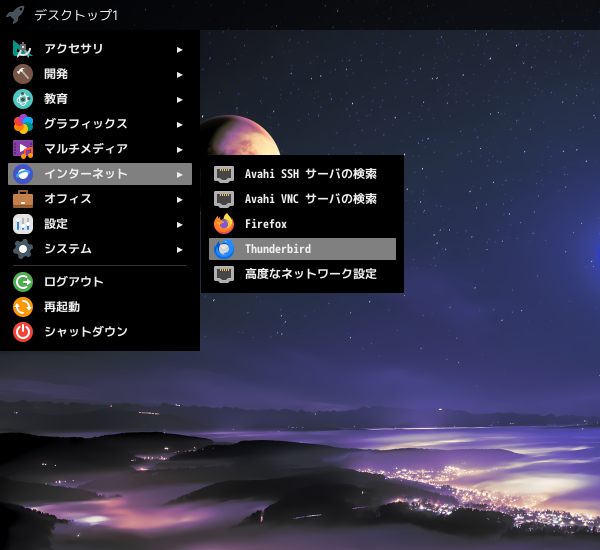Click the システム gear icon
The width and height of the screenshot is (600, 550).
(x=23, y=249)
